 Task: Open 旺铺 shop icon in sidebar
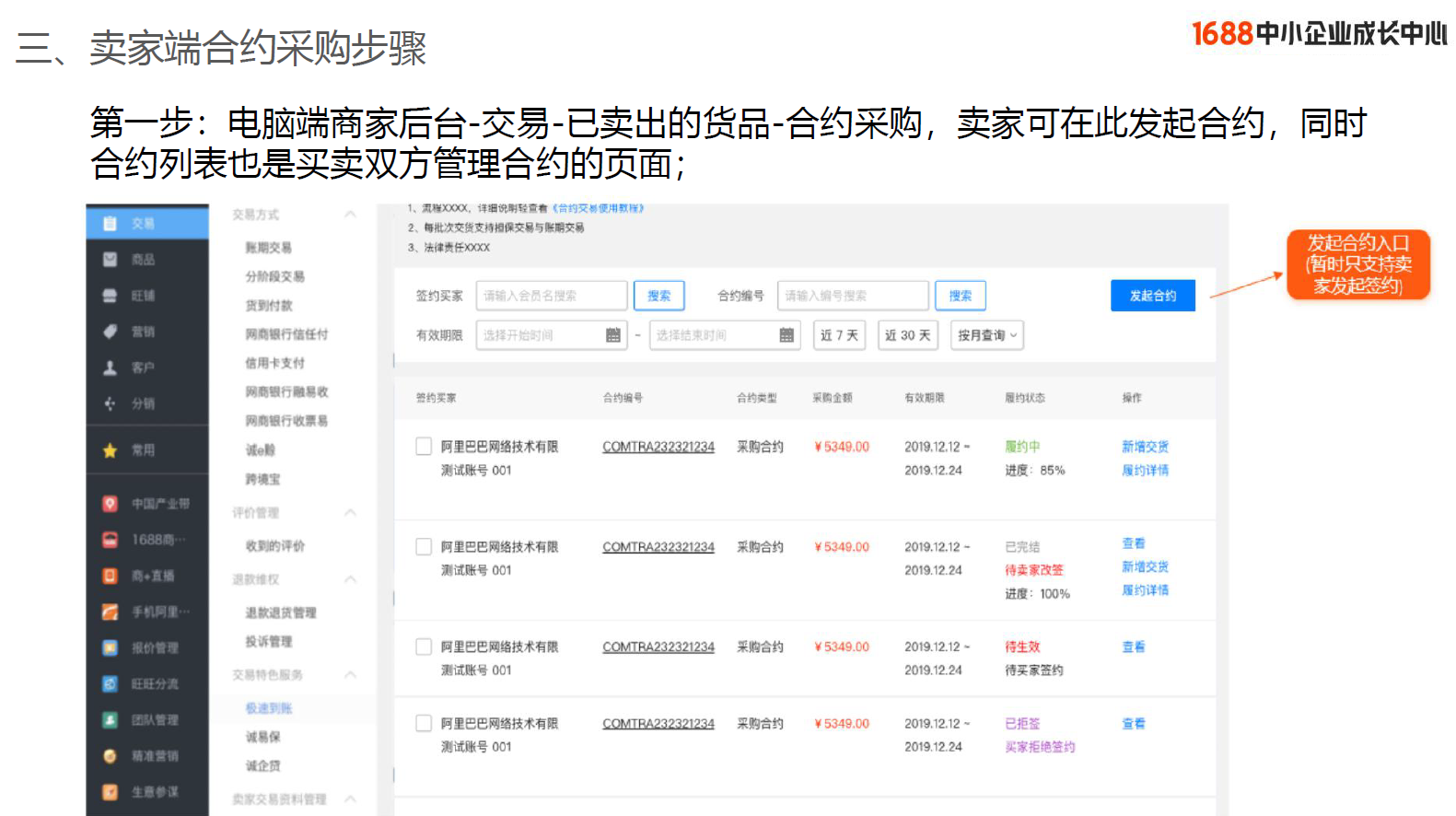click(111, 296)
